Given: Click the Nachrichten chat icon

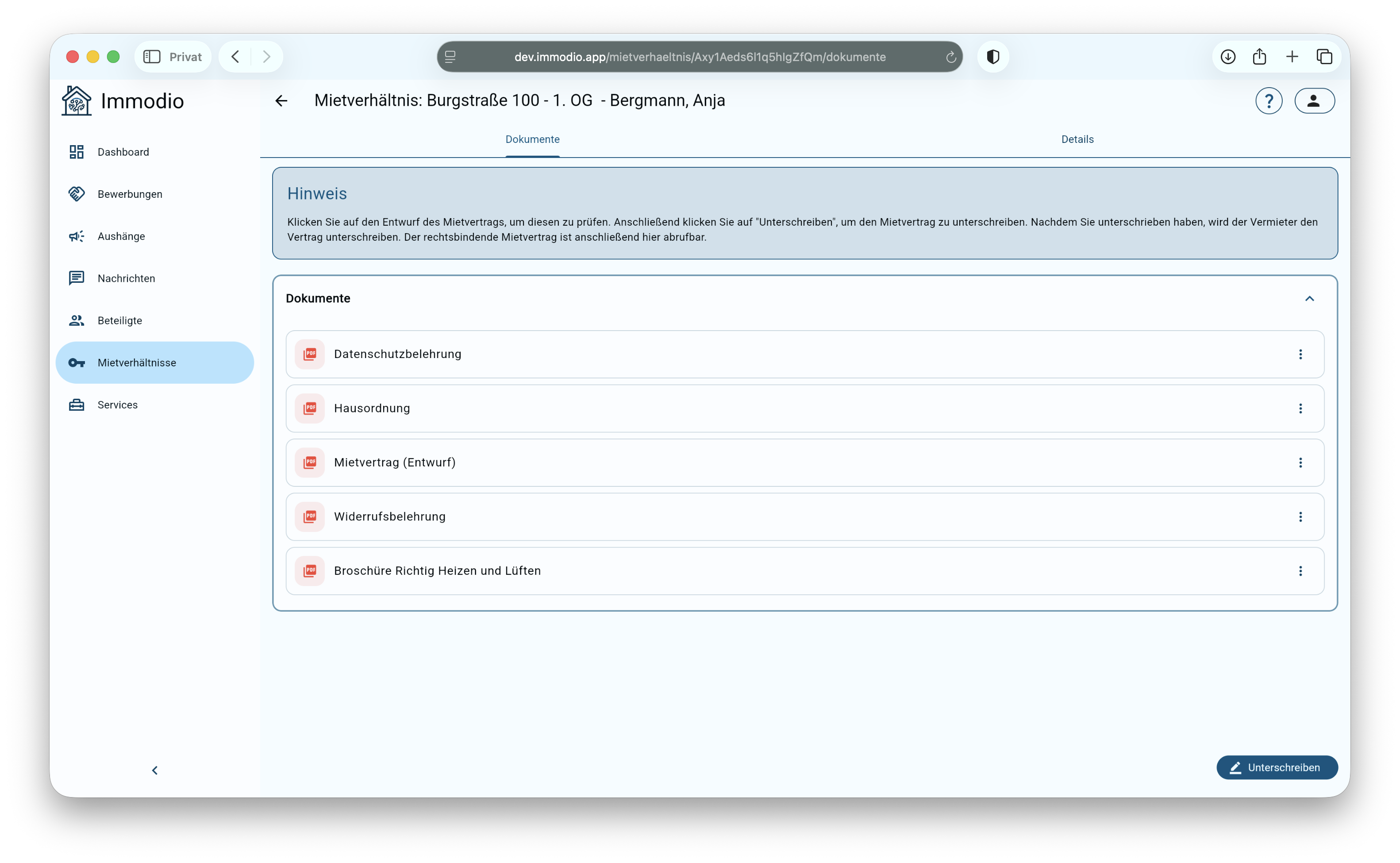Looking at the screenshot, I should (x=77, y=278).
